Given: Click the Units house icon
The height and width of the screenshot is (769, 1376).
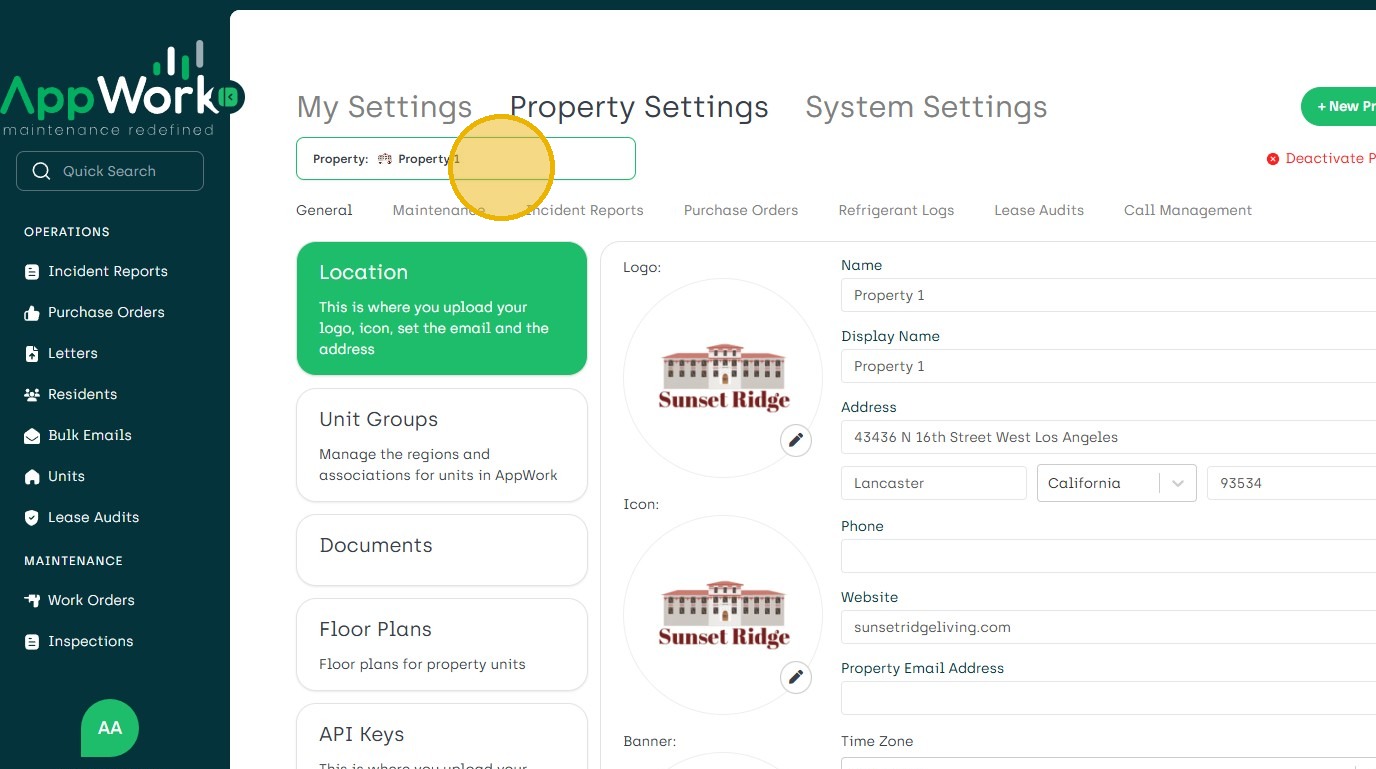Looking at the screenshot, I should click(32, 477).
